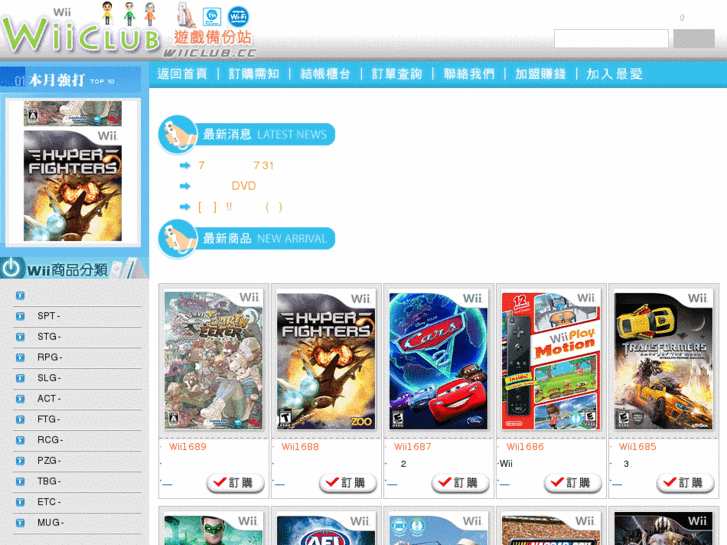Screen dimensions: 727x545
Task: Click the power icon beside Wii商品分類
Action: (11, 268)
